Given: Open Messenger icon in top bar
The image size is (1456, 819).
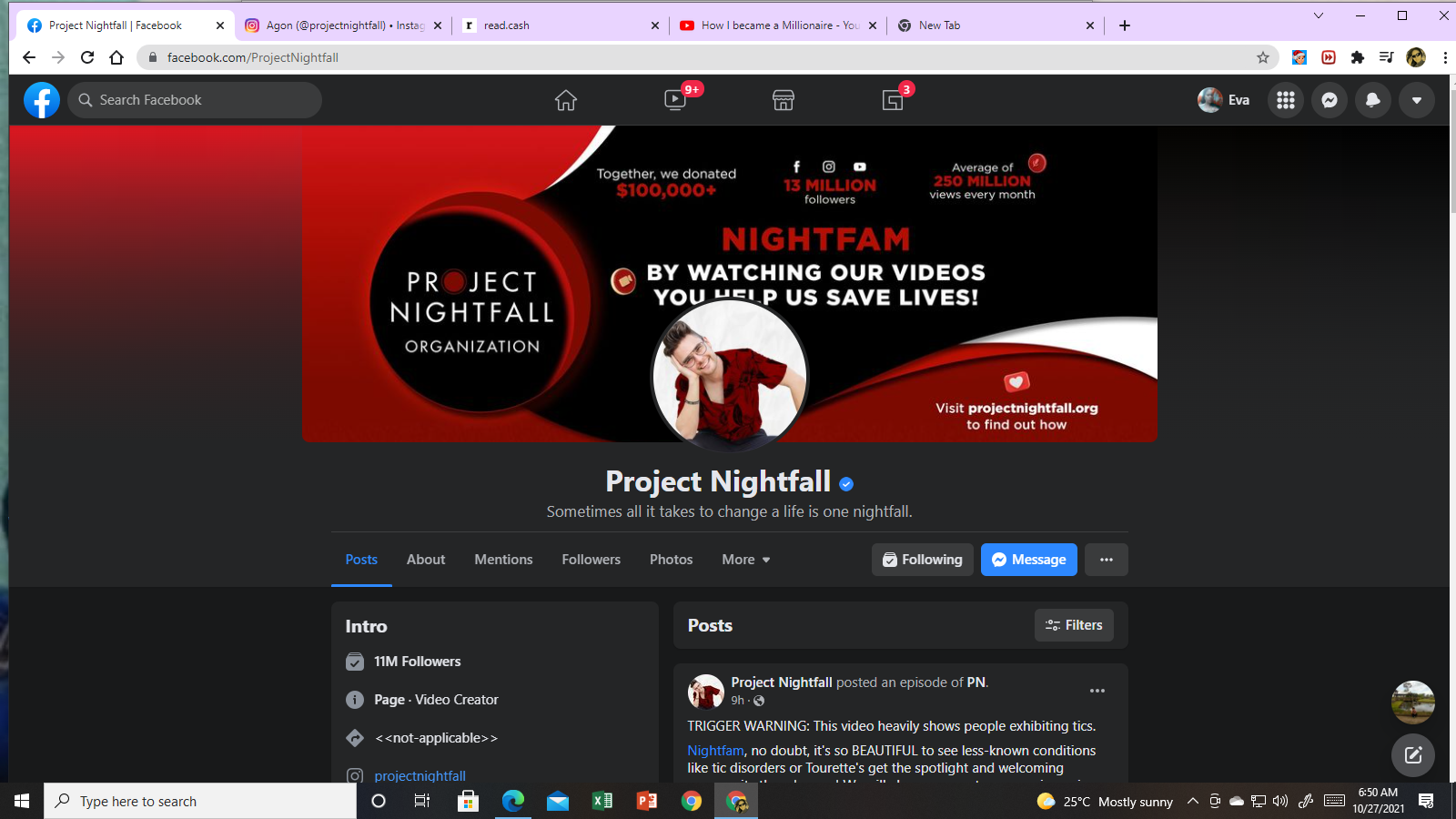Looking at the screenshot, I should click(1330, 100).
